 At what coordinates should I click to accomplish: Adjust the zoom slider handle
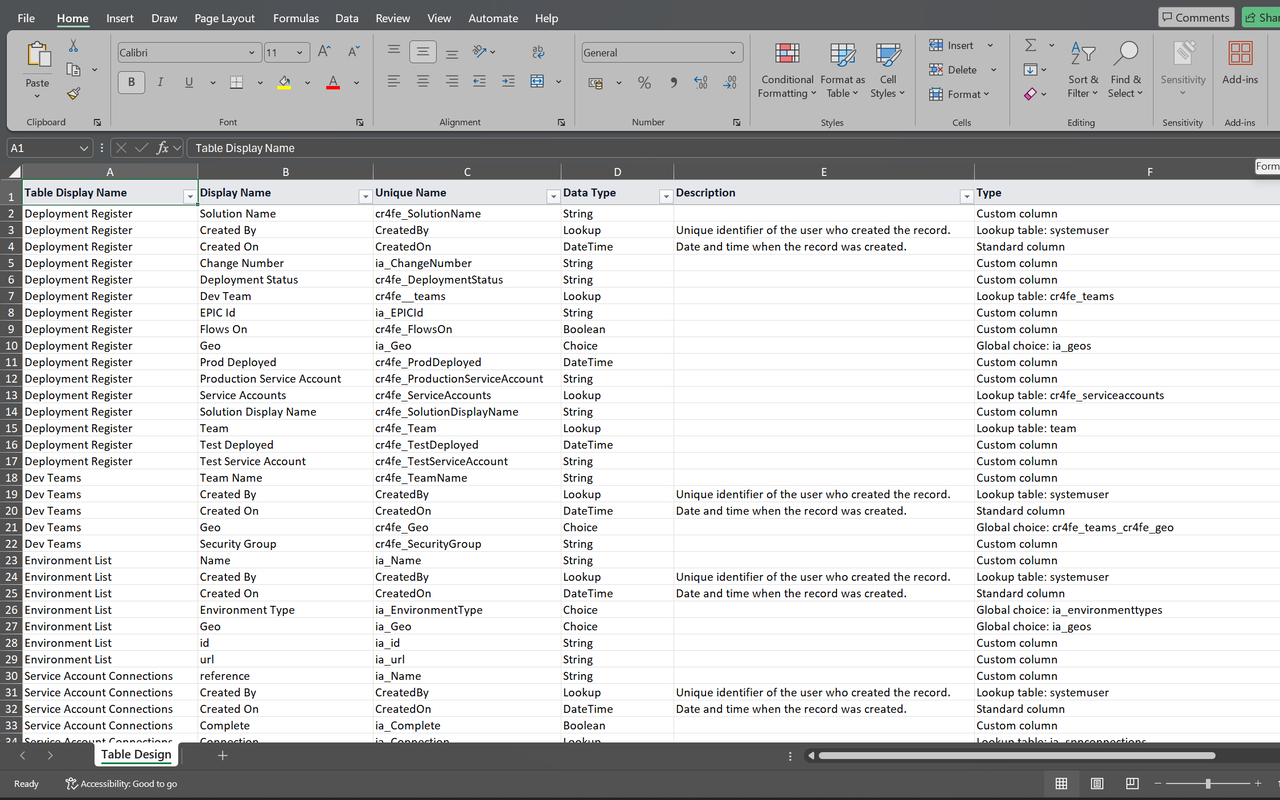coord(1208,783)
